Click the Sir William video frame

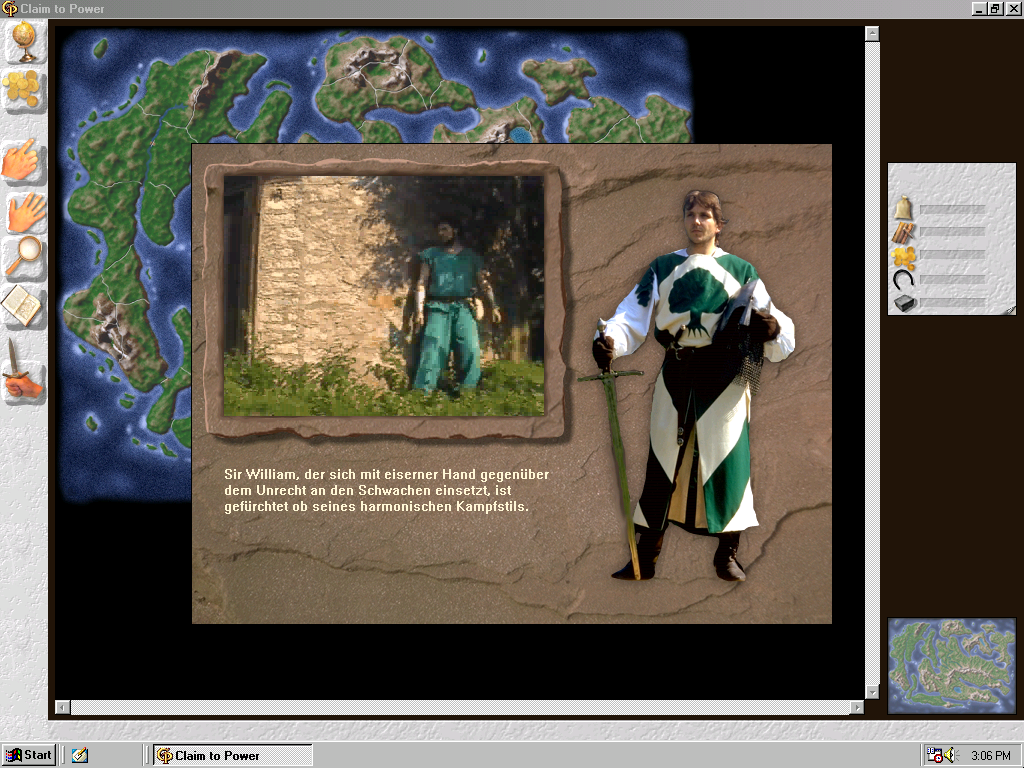point(384,295)
